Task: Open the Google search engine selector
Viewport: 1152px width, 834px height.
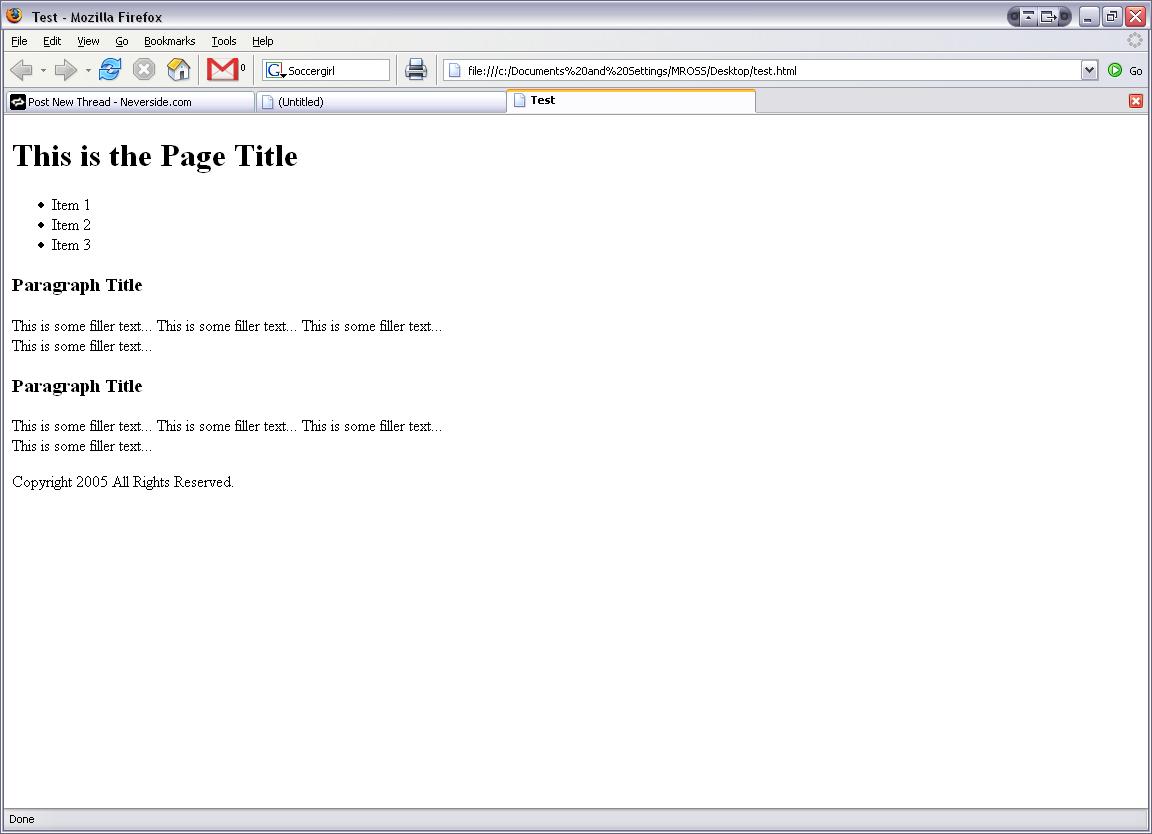Action: (x=275, y=70)
